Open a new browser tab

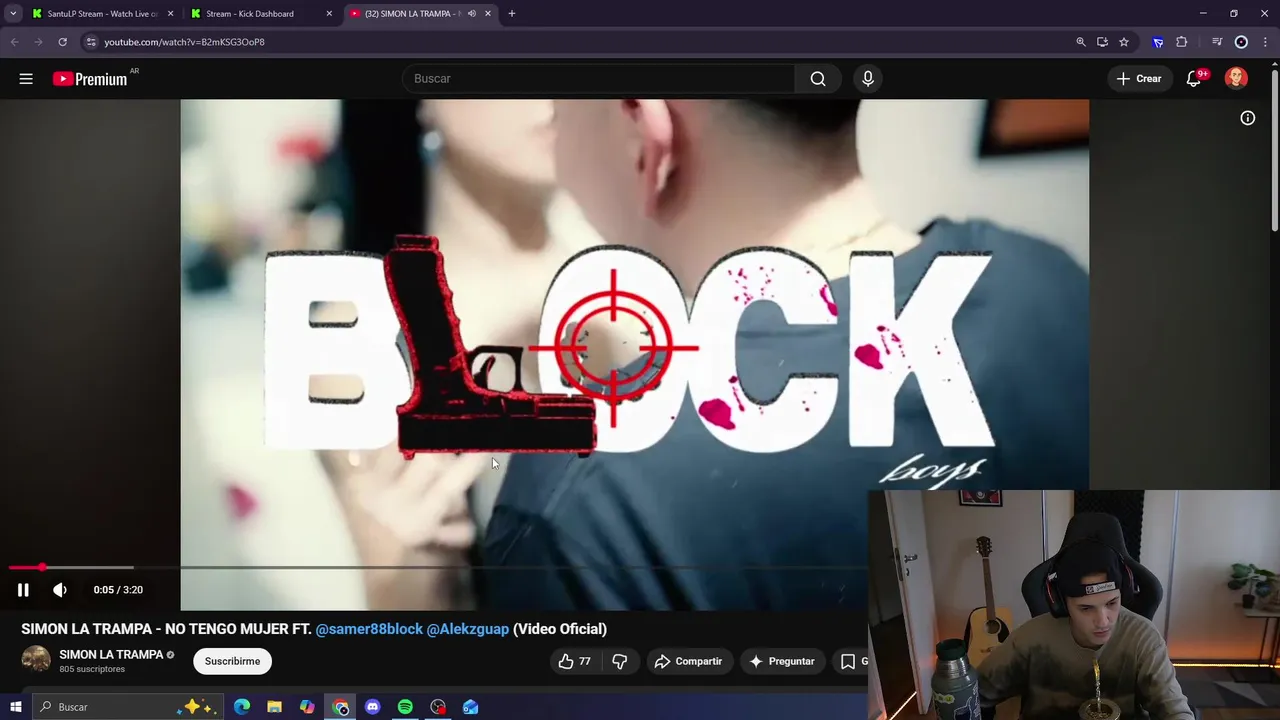[x=512, y=14]
